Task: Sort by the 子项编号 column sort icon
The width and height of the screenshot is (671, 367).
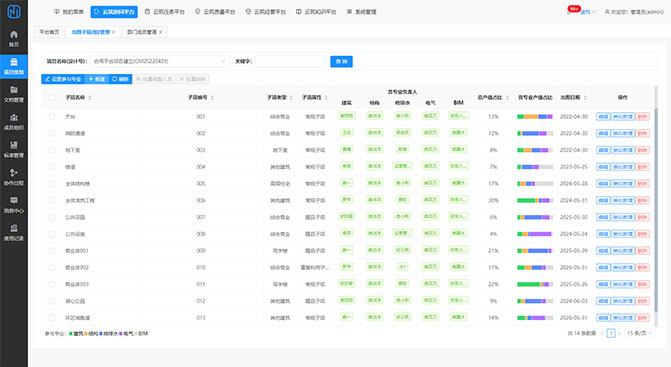Action: [212, 98]
